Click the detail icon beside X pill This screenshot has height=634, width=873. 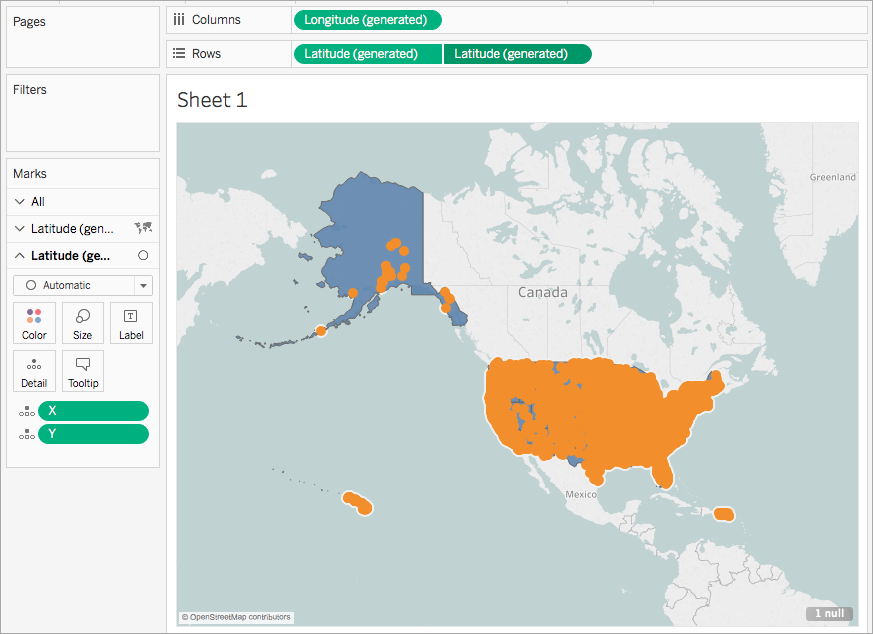pos(26,411)
